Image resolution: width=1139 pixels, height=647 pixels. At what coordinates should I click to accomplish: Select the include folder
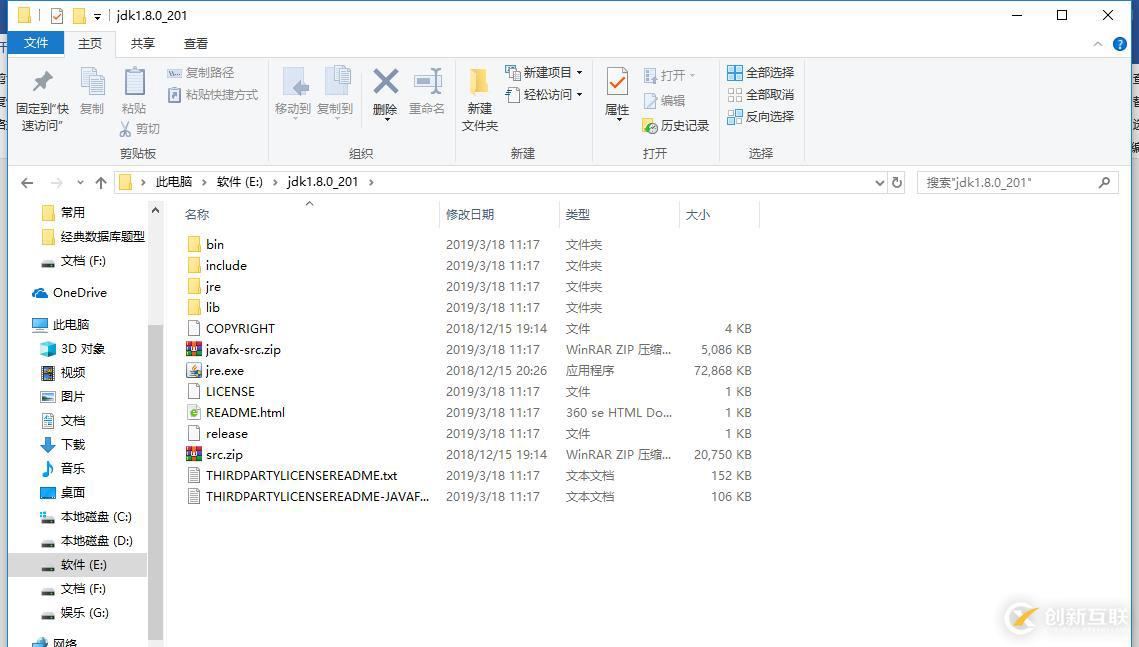point(216,265)
